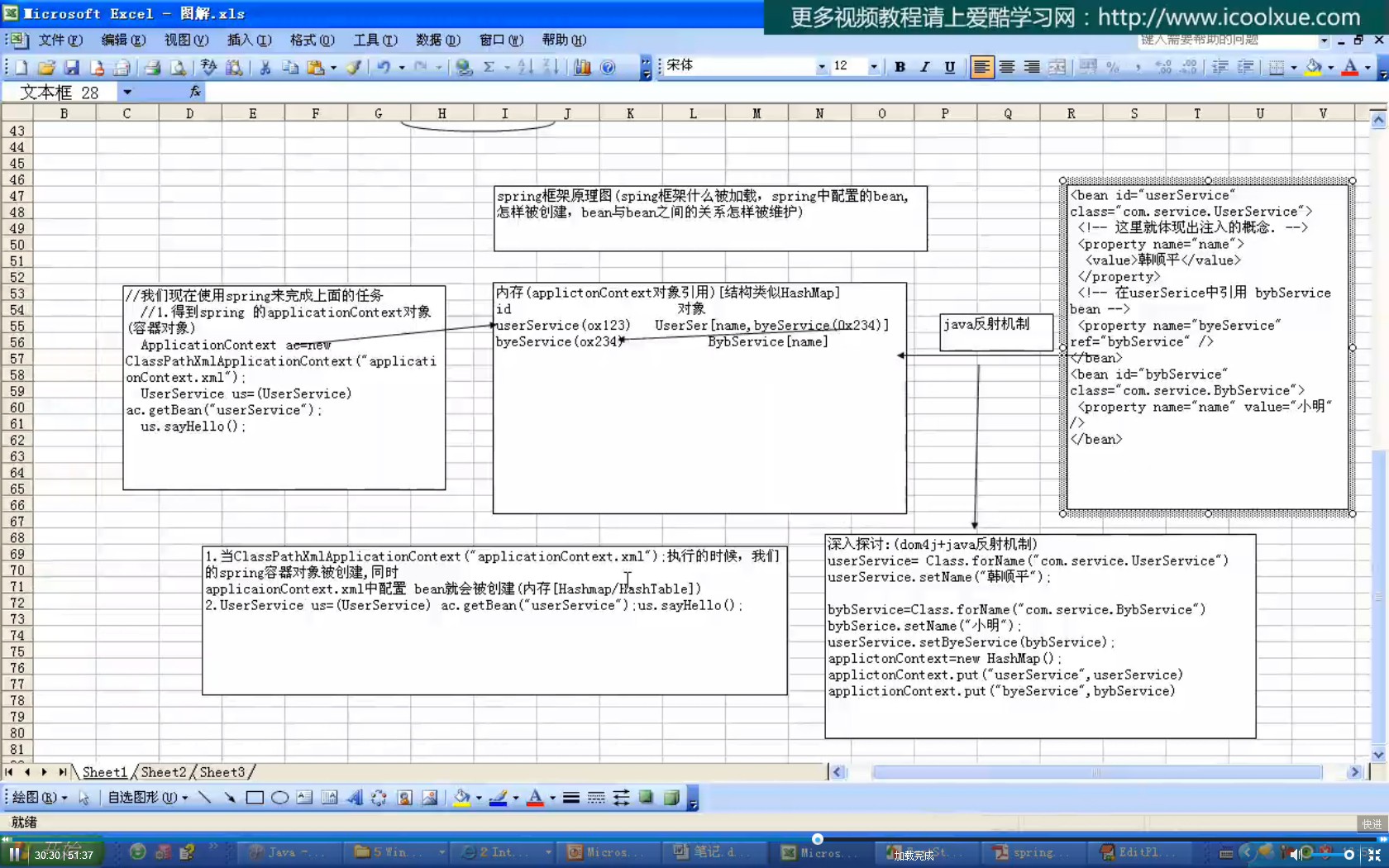
Task: Open the Java taskbar button
Action: pos(289,852)
